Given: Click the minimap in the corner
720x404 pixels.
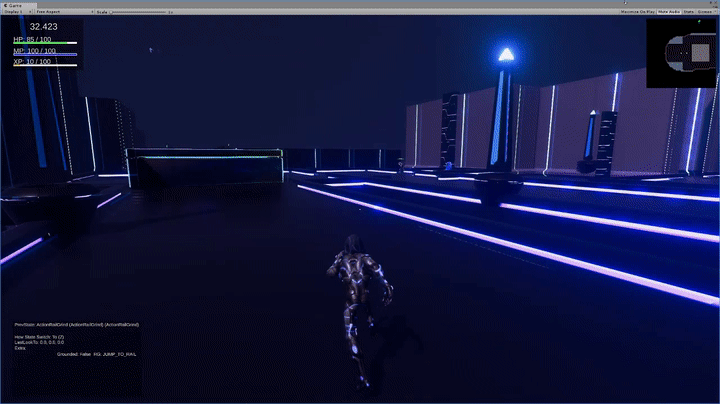Looking at the screenshot, I should 682,52.
